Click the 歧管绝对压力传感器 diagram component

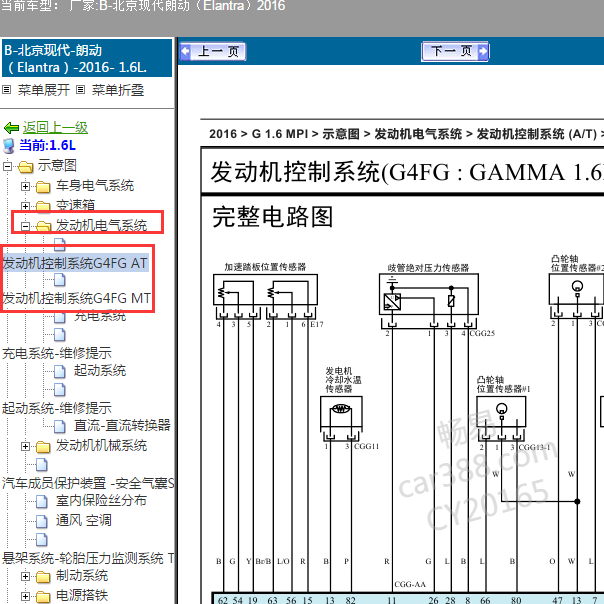pyautogui.click(x=429, y=294)
